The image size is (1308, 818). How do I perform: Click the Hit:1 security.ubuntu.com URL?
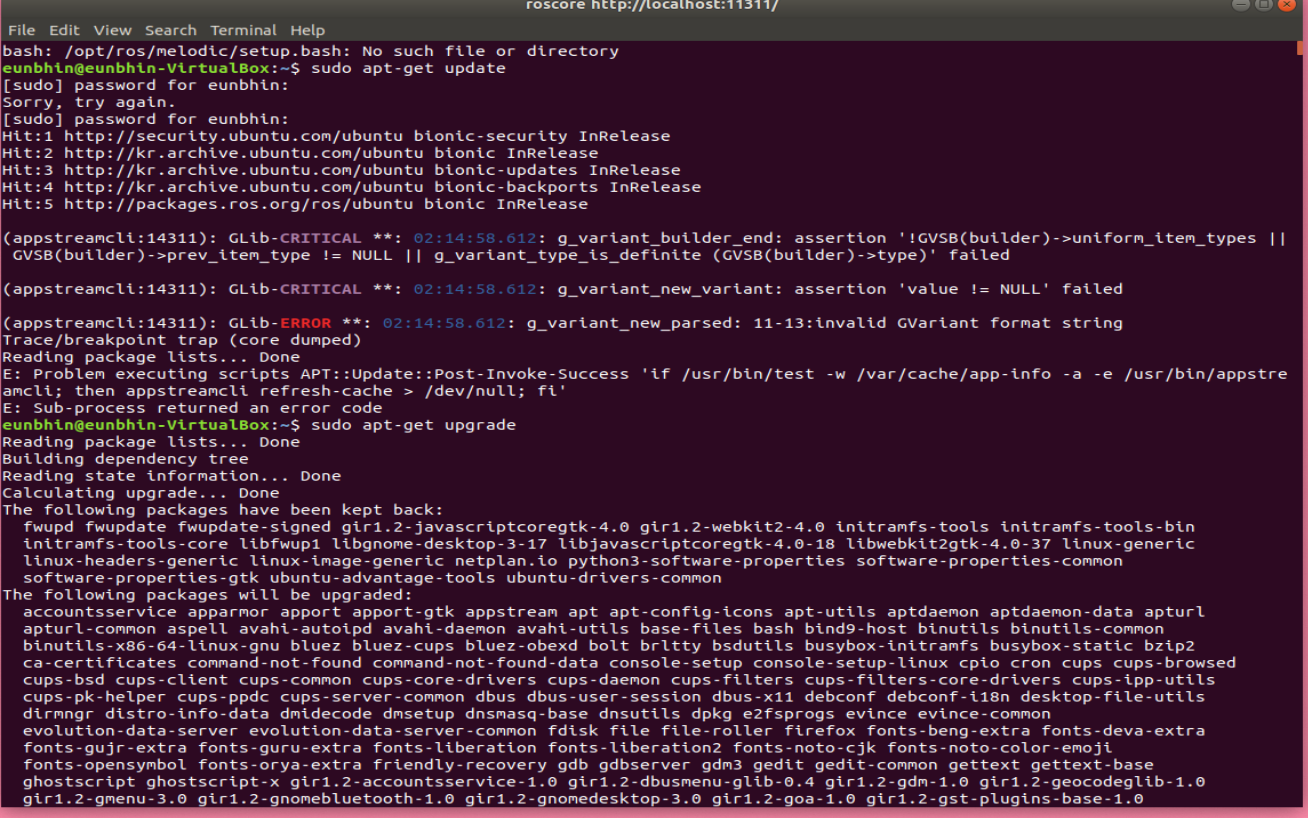coord(234,136)
